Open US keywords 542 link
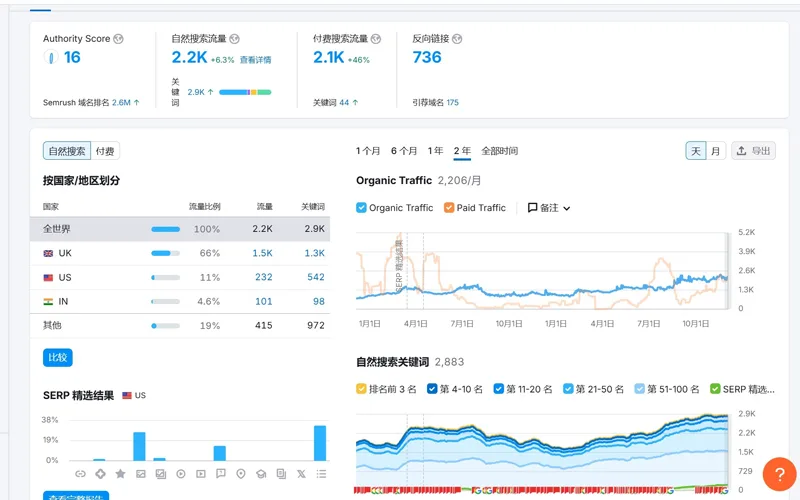 pos(316,277)
